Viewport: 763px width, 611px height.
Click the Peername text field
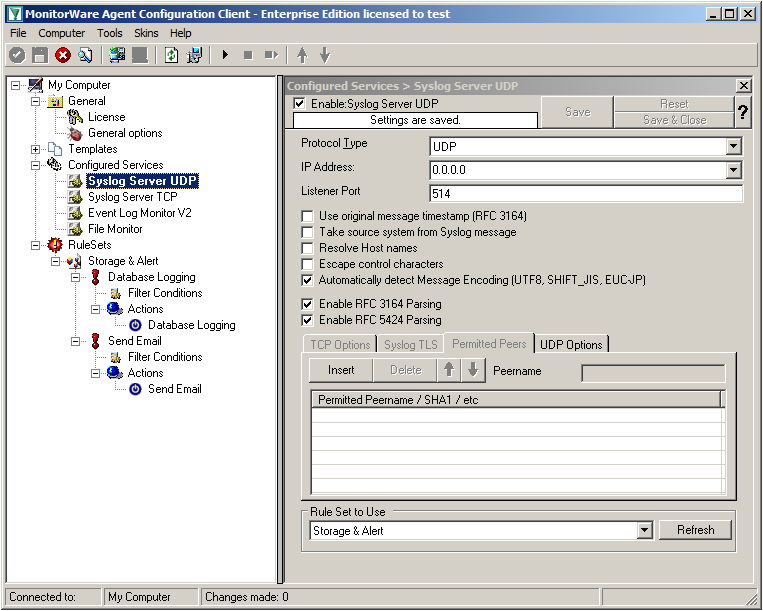pyautogui.click(x=654, y=373)
